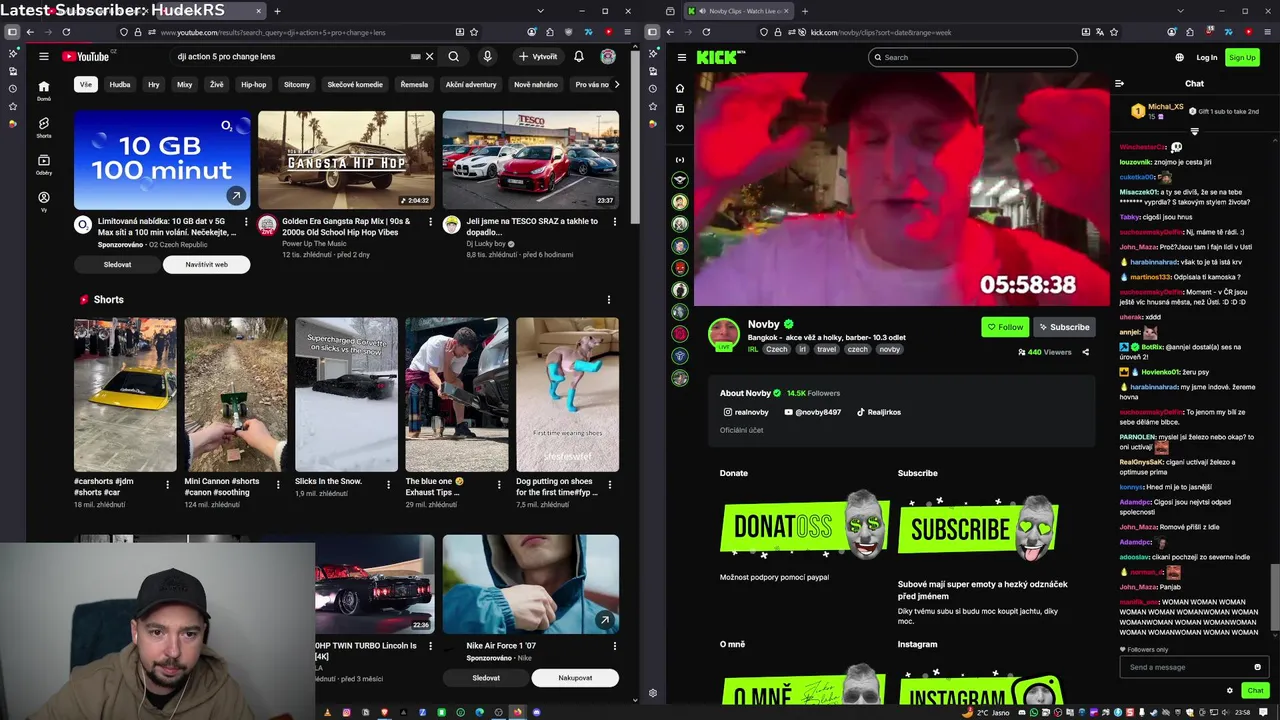Collapse the Kick chat panel
This screenshot has width=1280, height=720.
(x=1119, y=83)
